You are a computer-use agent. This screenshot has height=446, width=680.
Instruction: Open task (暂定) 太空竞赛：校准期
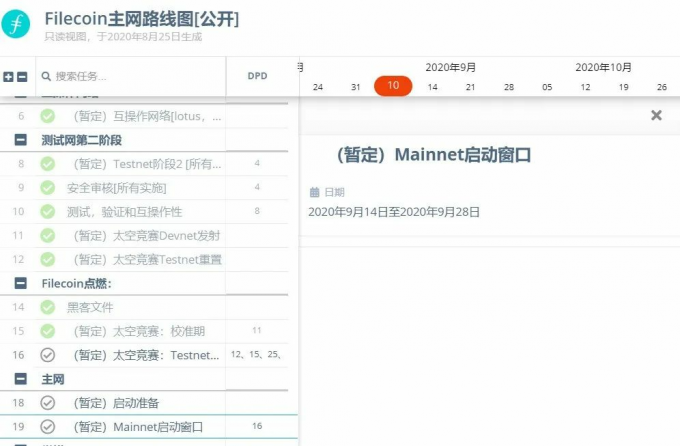point(139,331)
